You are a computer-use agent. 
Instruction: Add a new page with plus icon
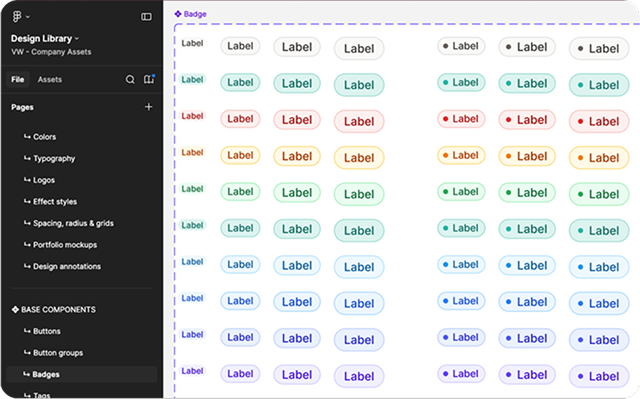coord(149,107)
